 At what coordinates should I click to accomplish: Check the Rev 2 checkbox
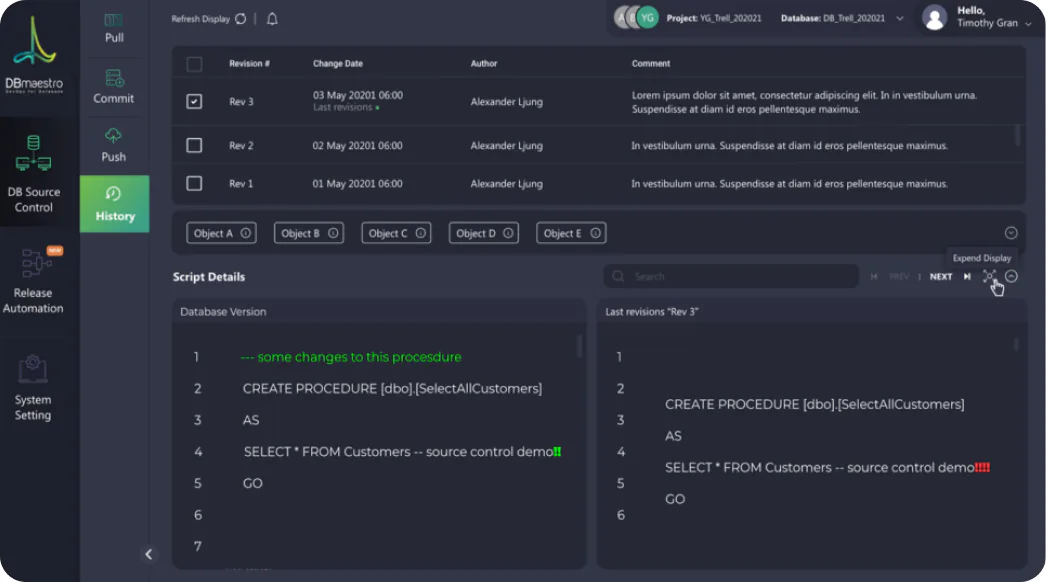(194, 146)
